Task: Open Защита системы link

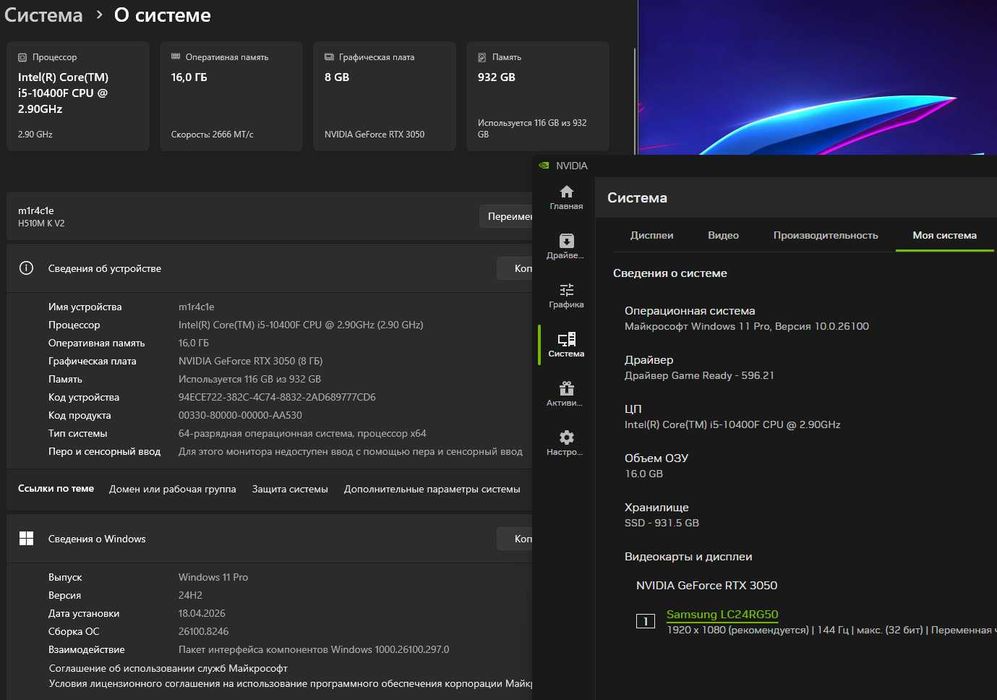Action: coord(290,489)
